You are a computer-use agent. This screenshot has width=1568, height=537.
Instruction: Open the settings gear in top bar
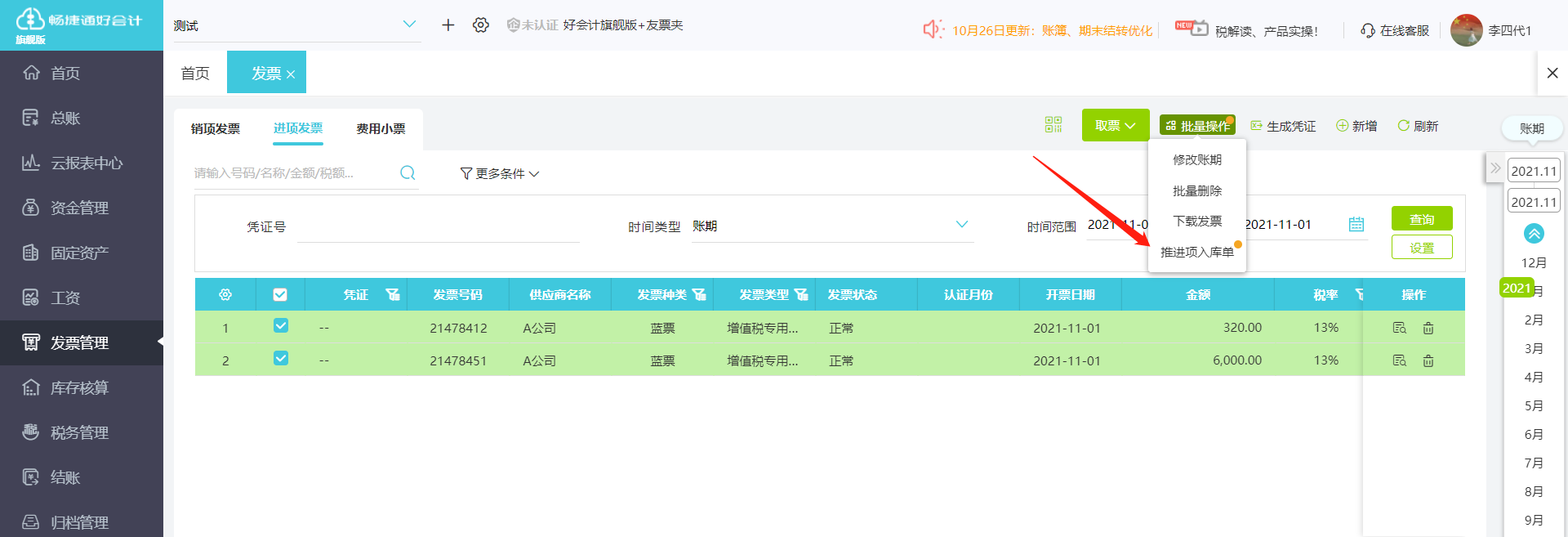[481, 25]
